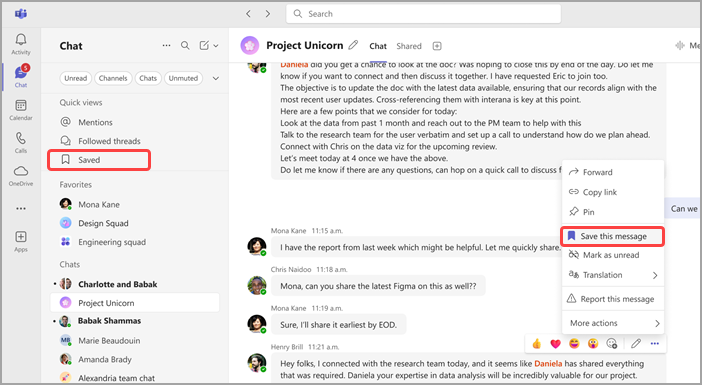Start a new chat compose icon

pos(204,46)
